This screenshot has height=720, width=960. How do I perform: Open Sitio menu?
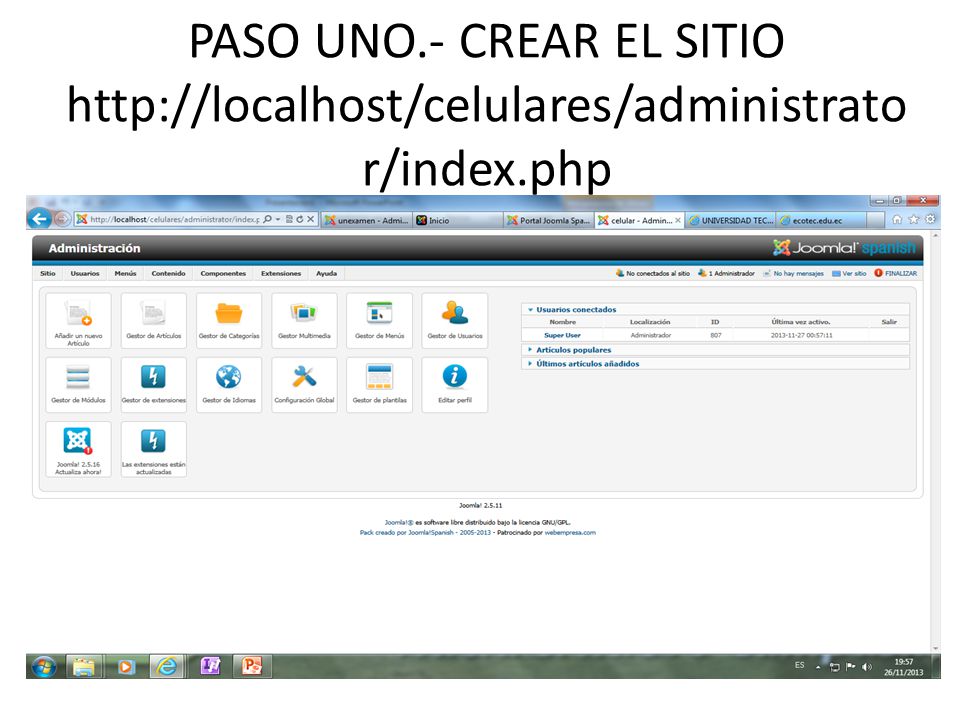(48, 274)
